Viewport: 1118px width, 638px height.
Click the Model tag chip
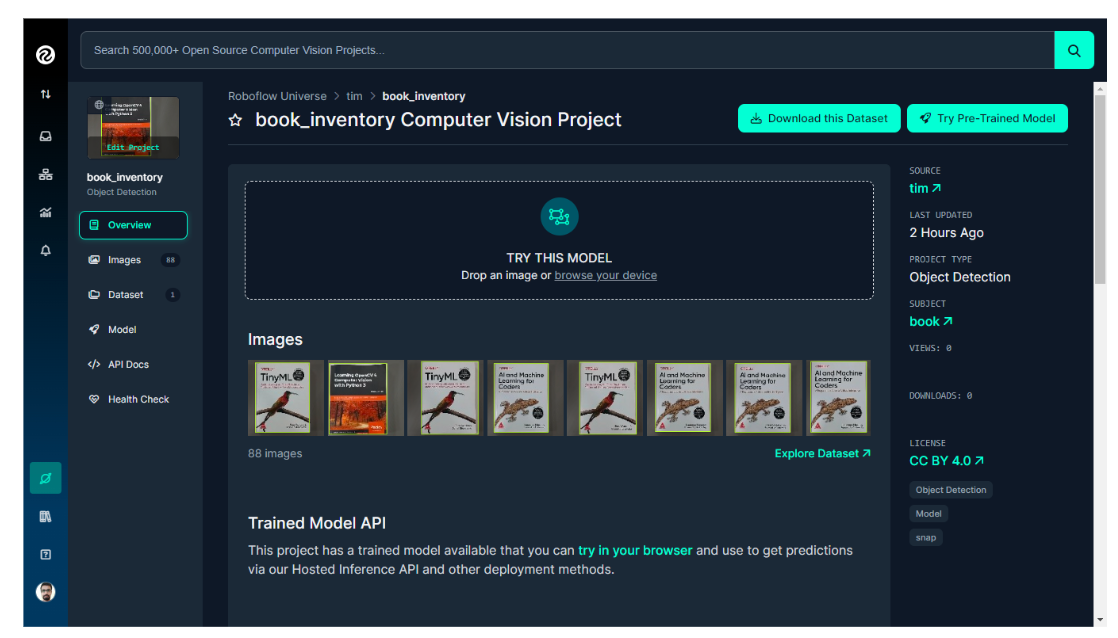(928, 513)
